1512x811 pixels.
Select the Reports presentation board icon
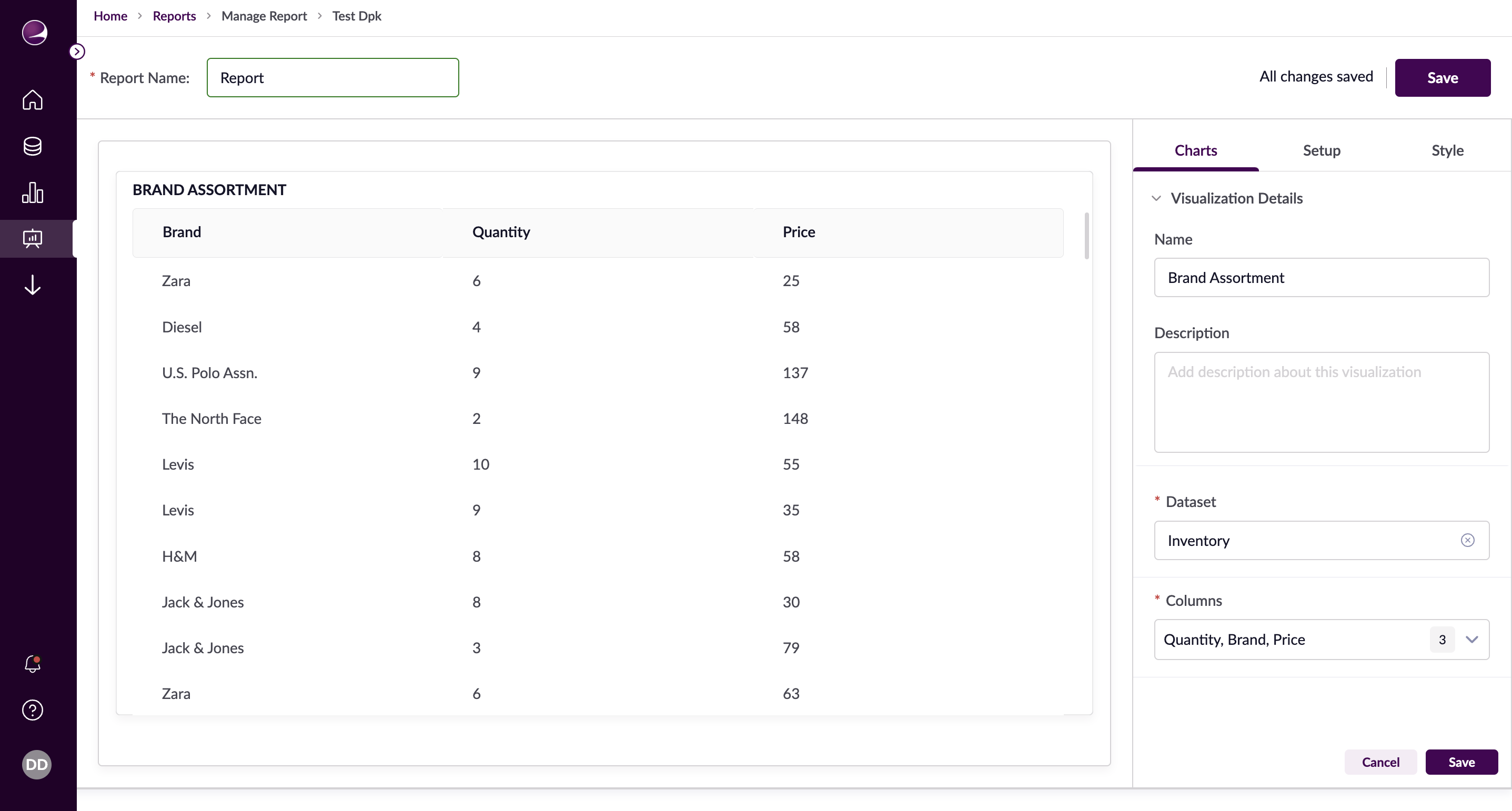(33, 238)
